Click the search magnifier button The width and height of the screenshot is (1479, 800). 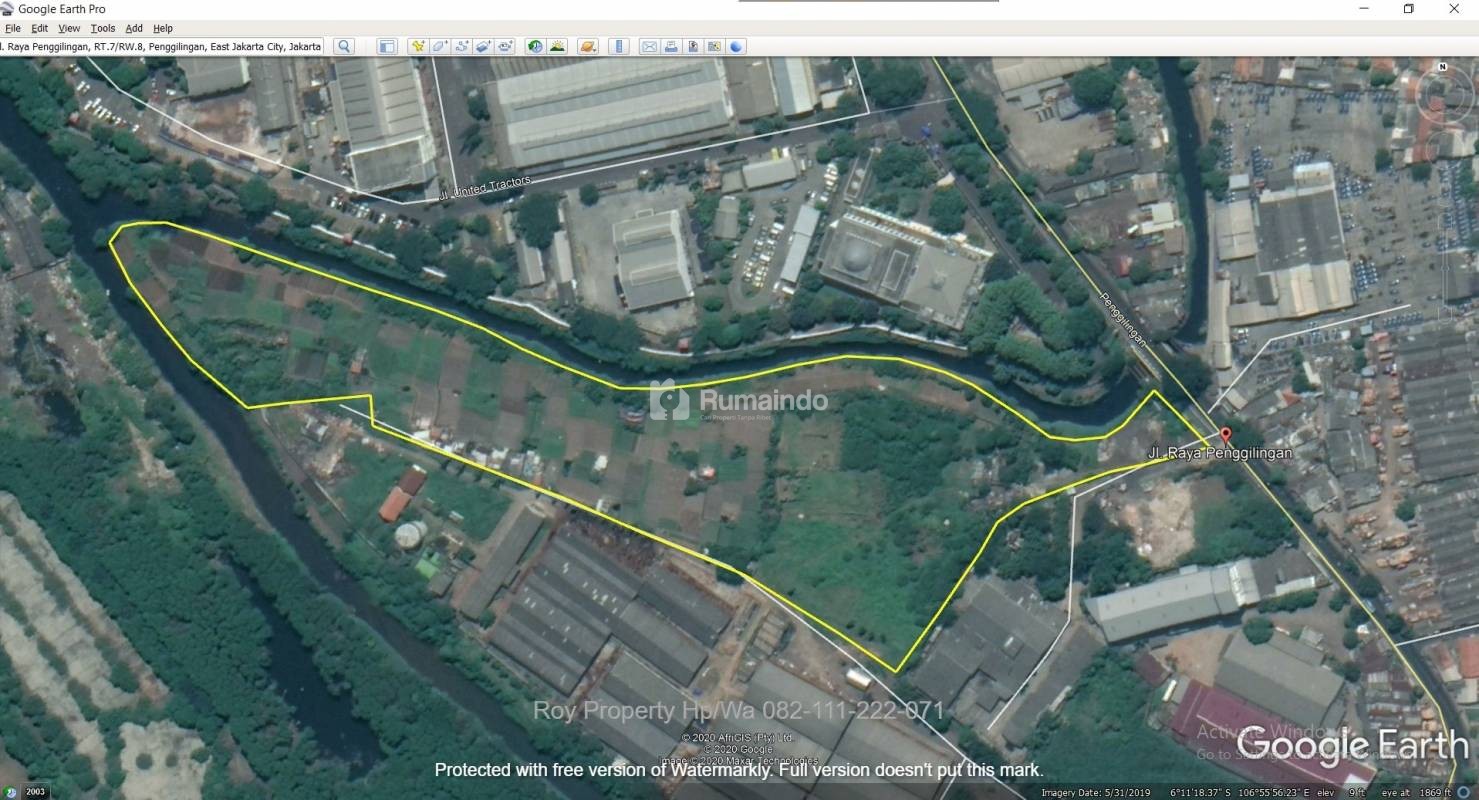click(344, 46)
